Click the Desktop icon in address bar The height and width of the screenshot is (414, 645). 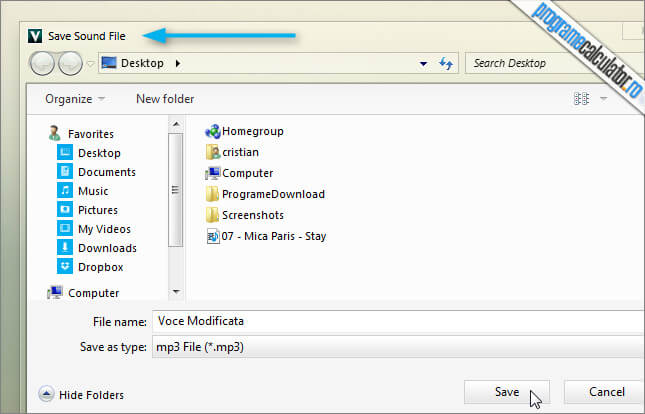[x=109, y=63]
